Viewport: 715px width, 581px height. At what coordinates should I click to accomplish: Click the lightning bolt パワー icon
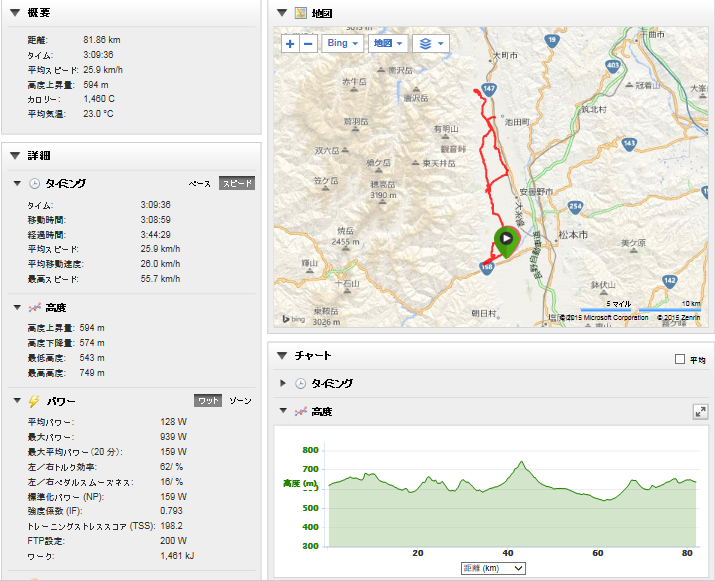point(34,401)
